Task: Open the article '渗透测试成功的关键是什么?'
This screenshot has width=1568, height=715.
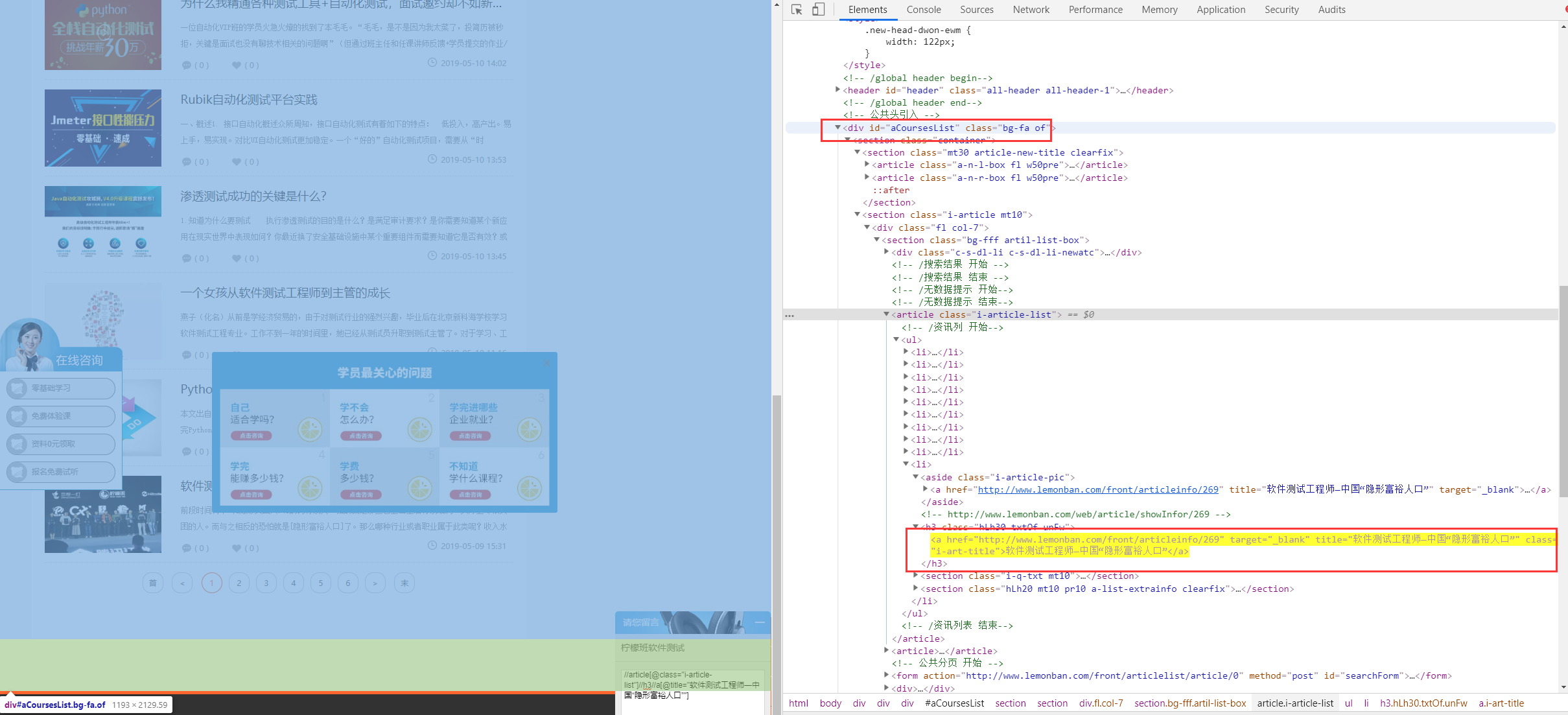Action: [x=253, y=196]
